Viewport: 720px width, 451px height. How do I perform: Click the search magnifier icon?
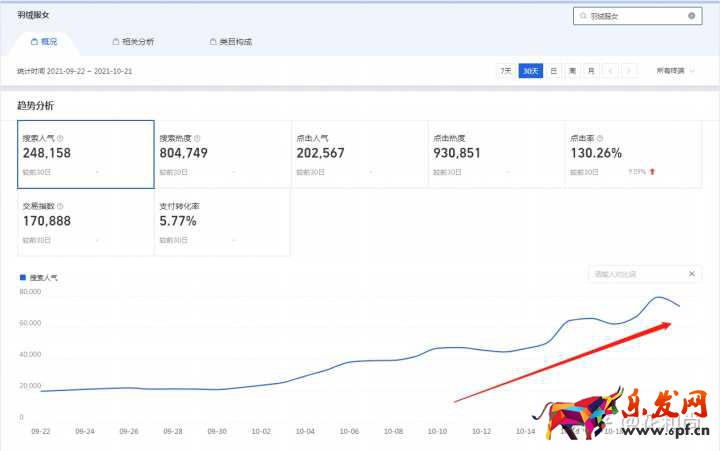[x=583, y=16]
